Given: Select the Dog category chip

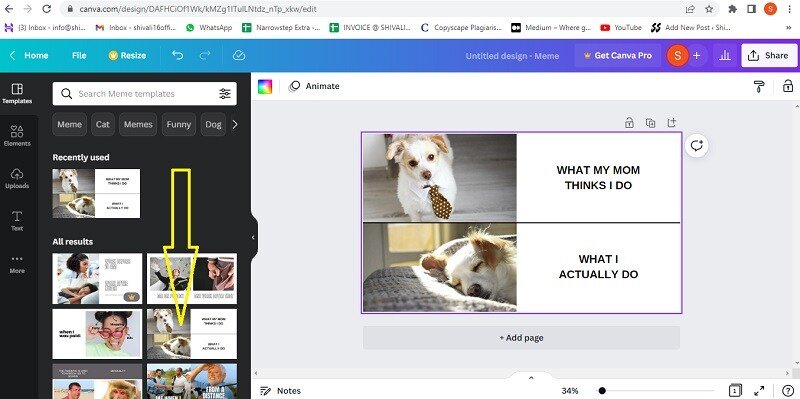Looking at the screenshot, I should 213,124.
